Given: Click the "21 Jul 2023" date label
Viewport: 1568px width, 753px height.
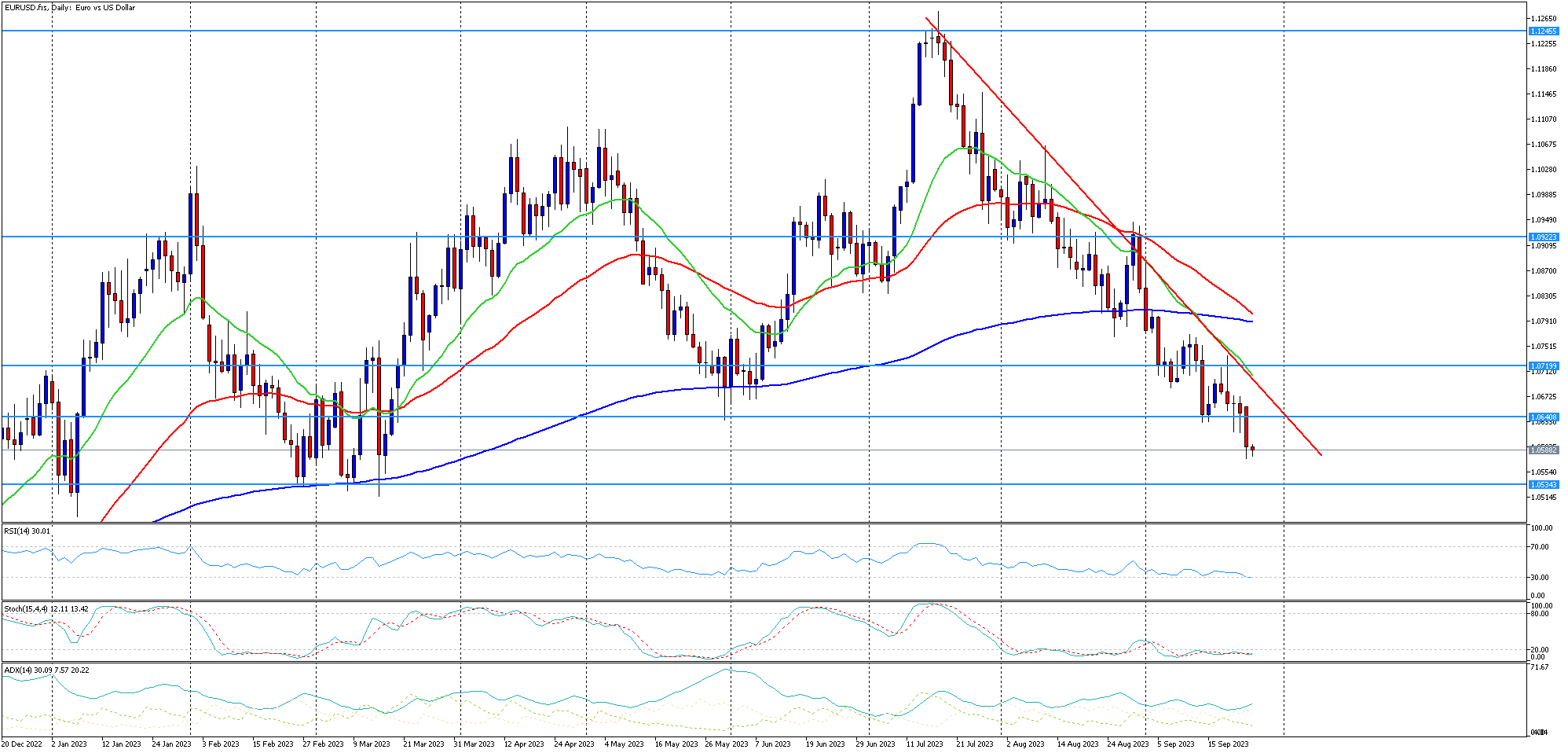Looking at the screenshot, I should [x=975, y=744].
